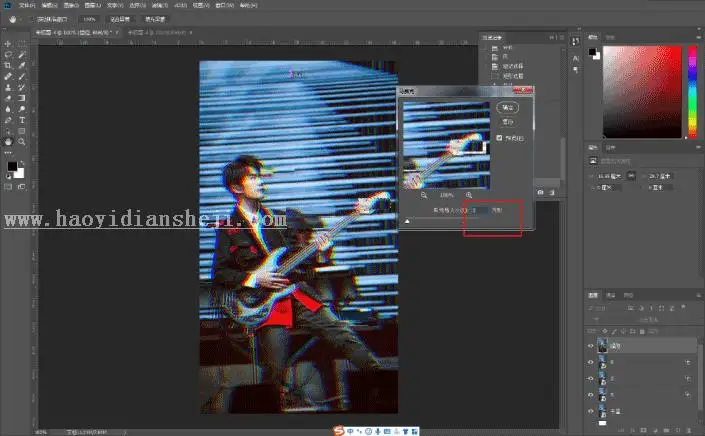Click the foreground color swatch in toolbox
Viewport: 705px width, 436px height.
12,166
